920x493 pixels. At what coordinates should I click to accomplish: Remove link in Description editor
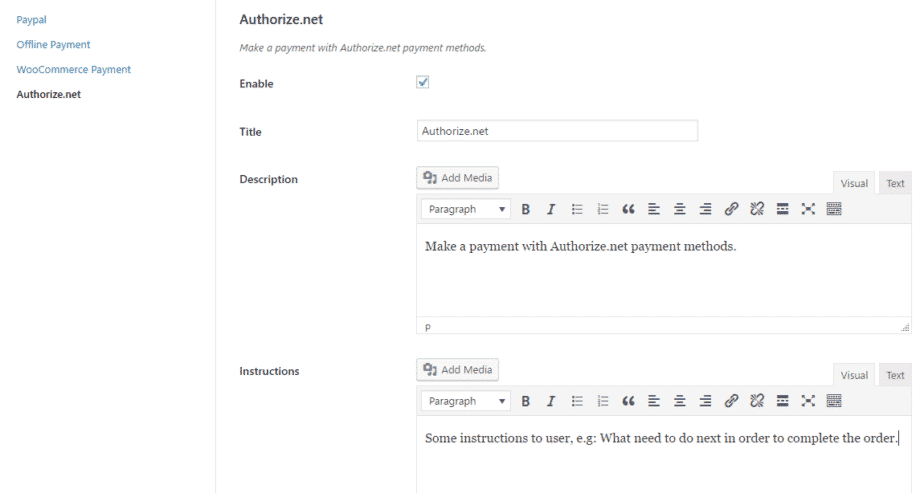[x=757, y=209]
